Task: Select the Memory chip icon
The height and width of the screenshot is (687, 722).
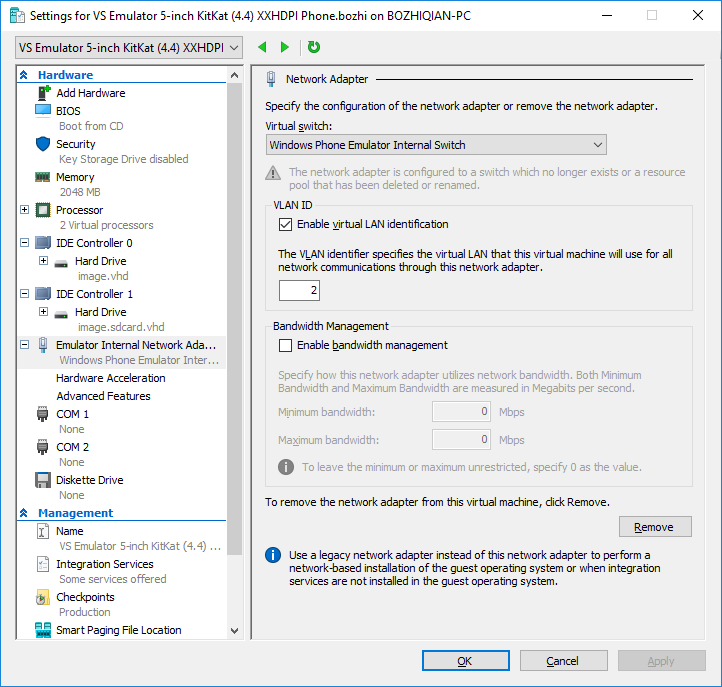Action: tap(43, 177)
